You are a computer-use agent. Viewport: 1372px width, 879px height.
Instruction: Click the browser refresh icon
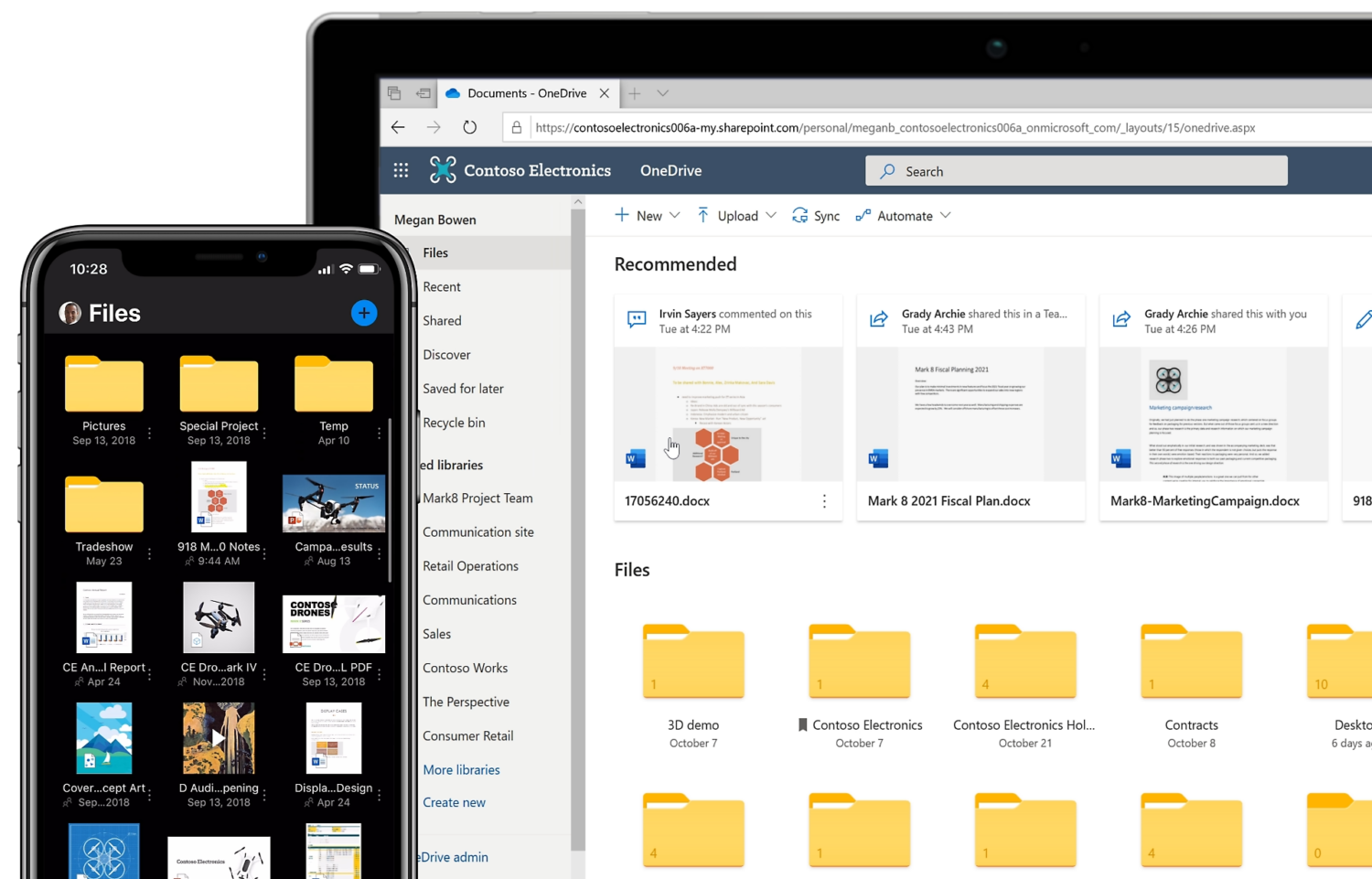click(469, 127)
